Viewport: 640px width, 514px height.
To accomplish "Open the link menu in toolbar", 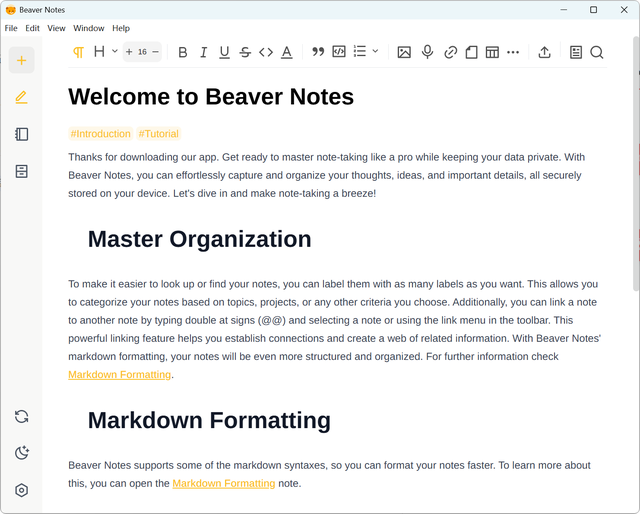I will pyautogui.click(x=450, y=52).
